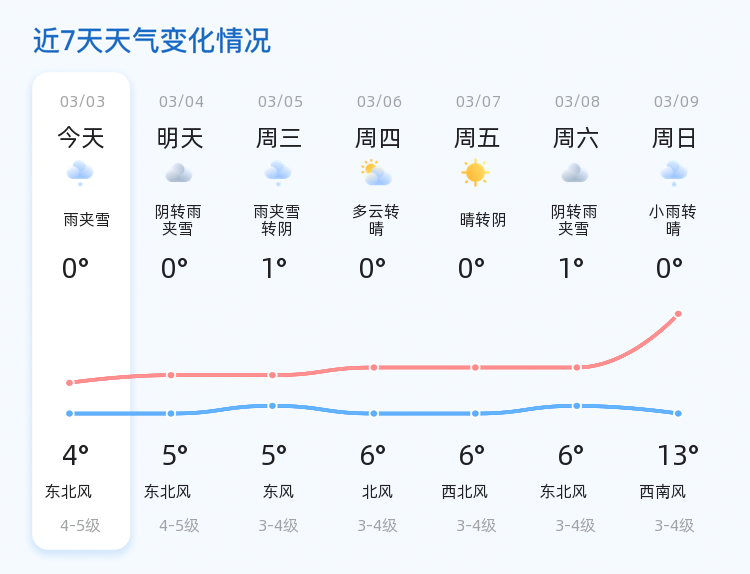Click the 周六 blue line data point
This screenshot has height=574, width=750.
click(x=577, y=406)
